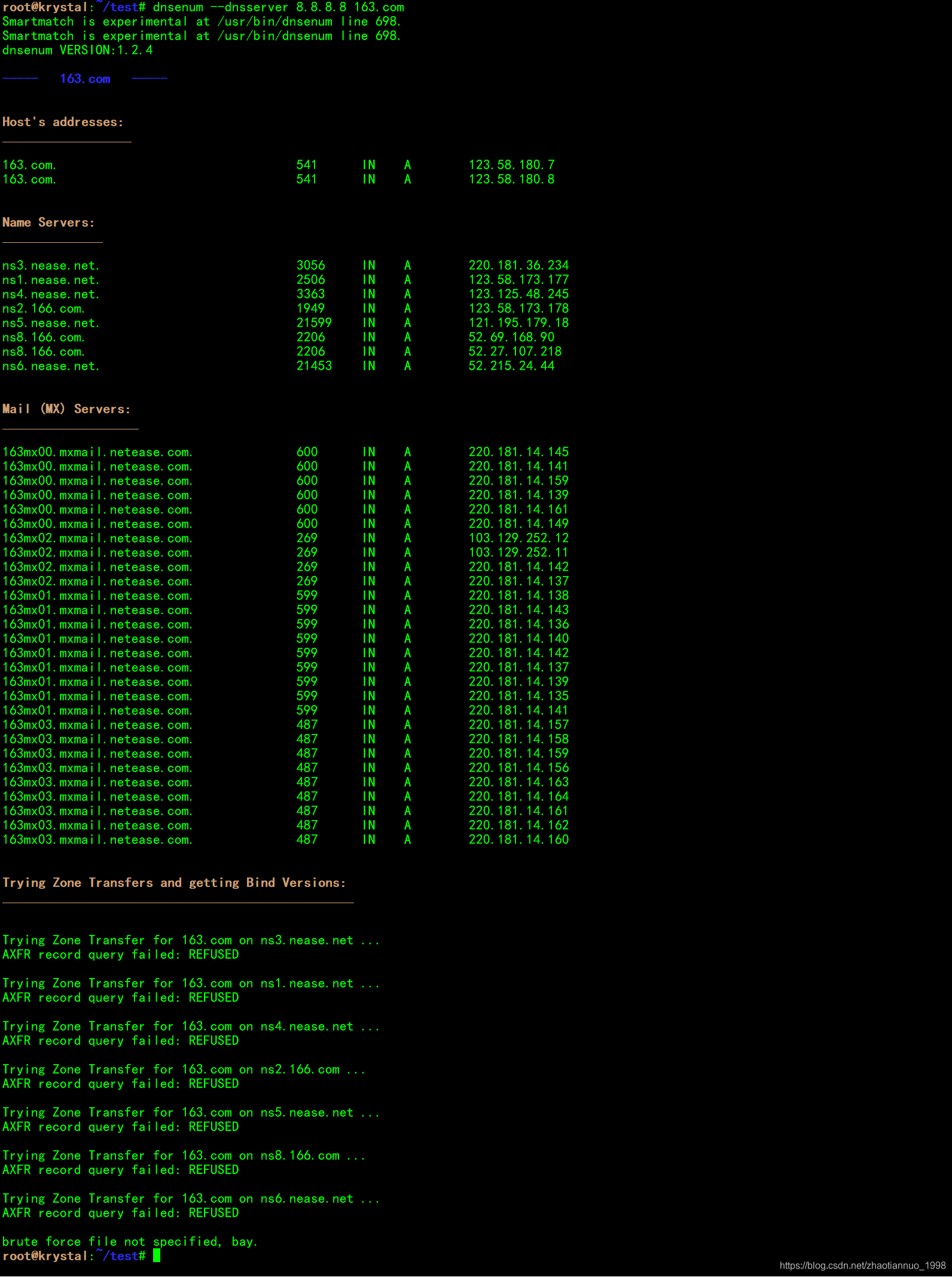Image resolution: width=952 pixels, height=1277 pixels.
Task: Click IP address 52.69.168.90
Action: pos(511,337)
